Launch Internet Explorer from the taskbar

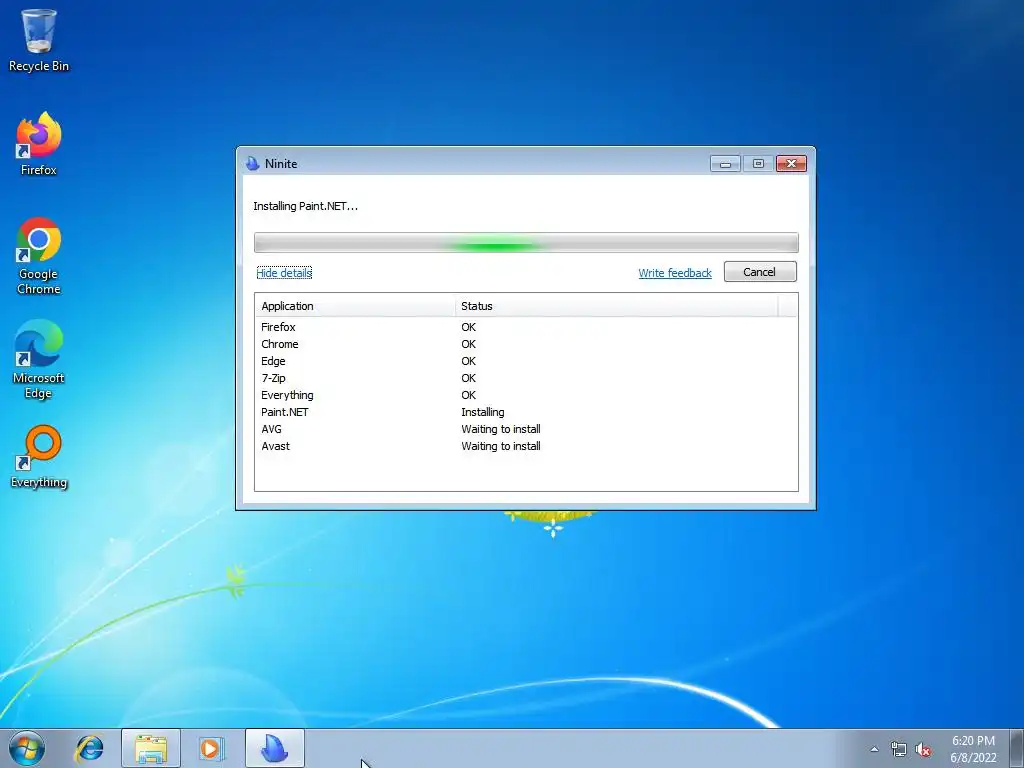pos(89,748)
